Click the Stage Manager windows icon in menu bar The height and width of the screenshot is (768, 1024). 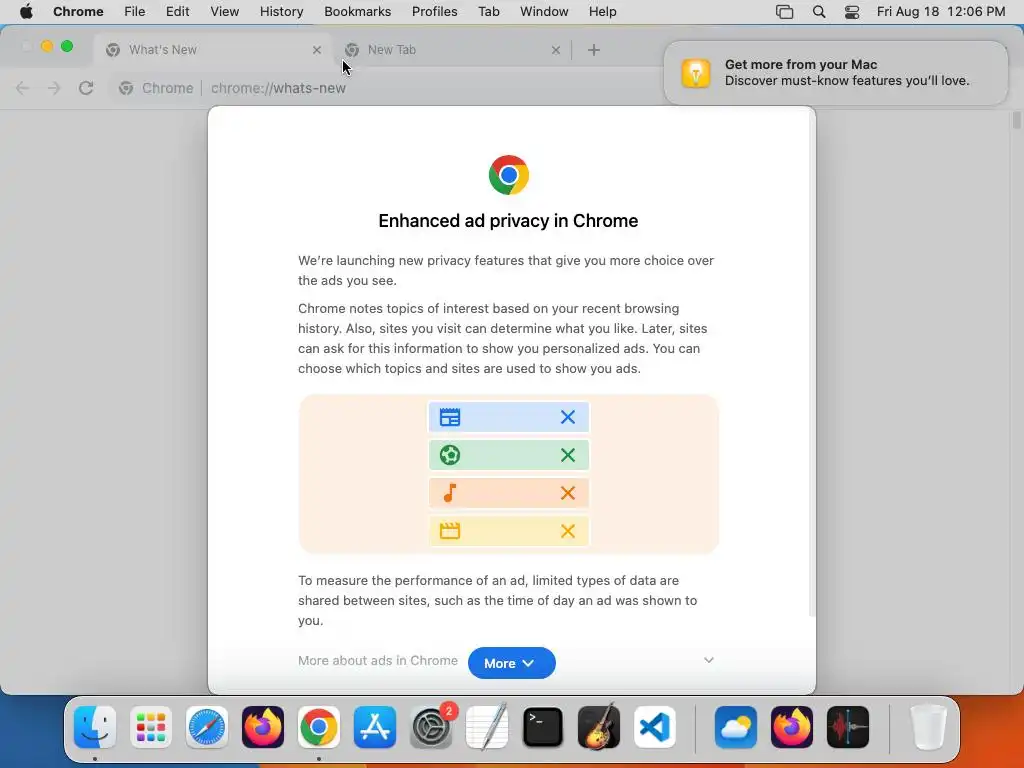(784, 12)
